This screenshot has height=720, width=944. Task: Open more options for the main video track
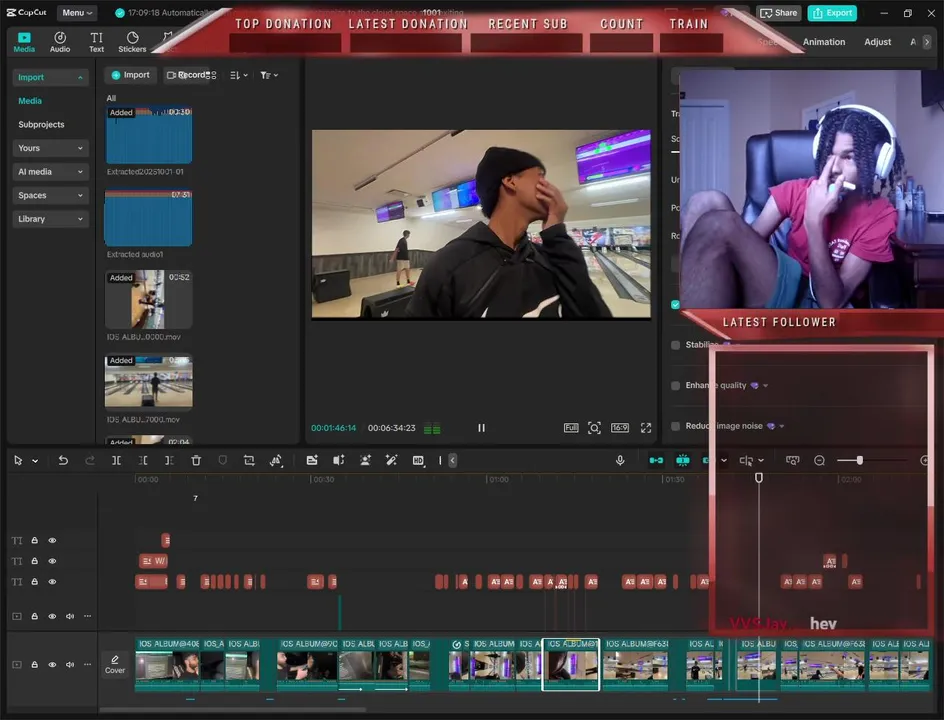pyautogui.click(x=87, y=665)
